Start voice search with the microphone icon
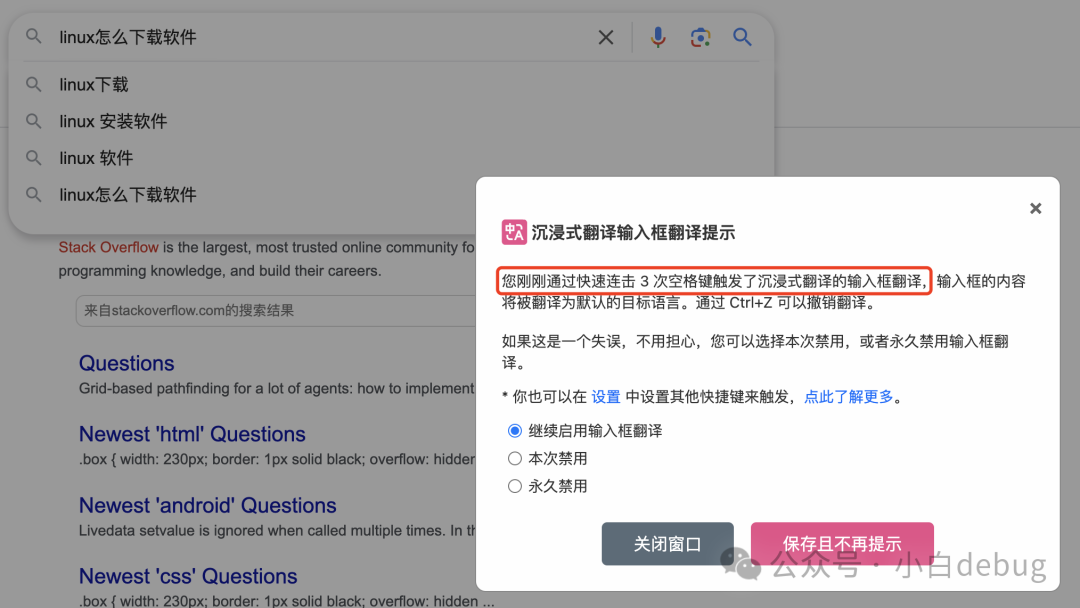This screenshot has width=1080, height=608. coord(658,37)
